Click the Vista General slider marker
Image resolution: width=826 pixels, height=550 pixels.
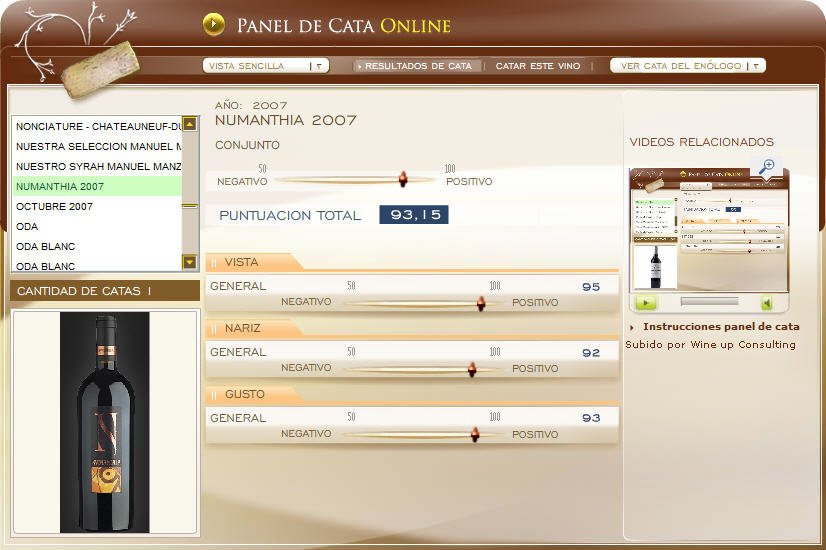click(481, 303)
